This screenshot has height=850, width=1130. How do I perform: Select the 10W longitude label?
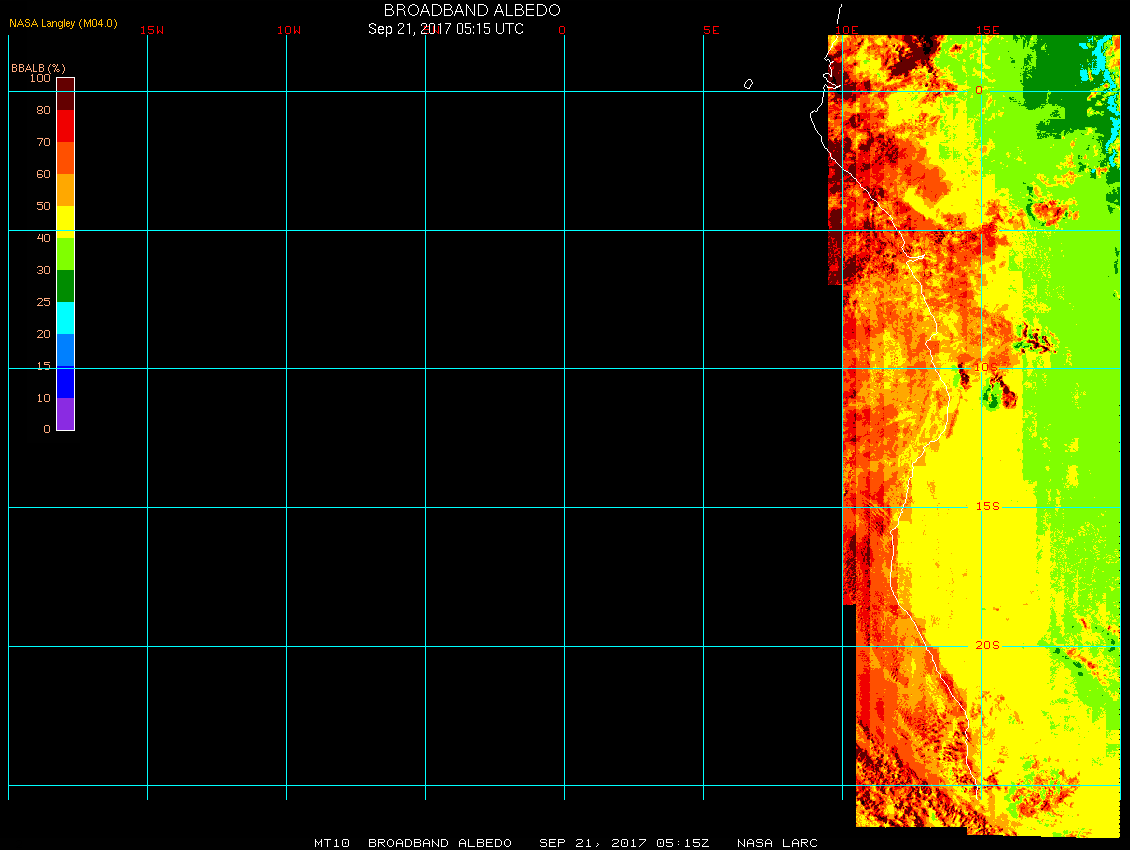point(289,30)
